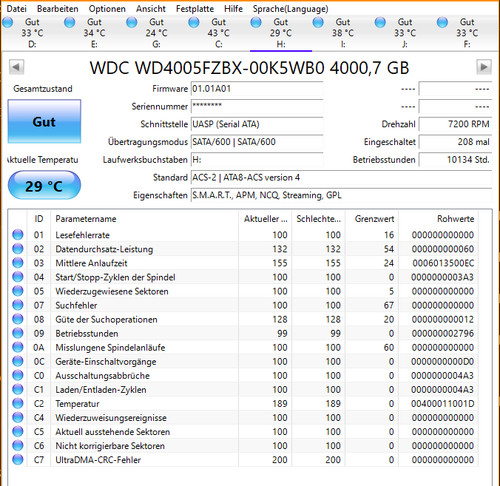This screenshot has width=500, height=486.
Task: Click the Firmware field 01.01A01
Action: [257, 89]
